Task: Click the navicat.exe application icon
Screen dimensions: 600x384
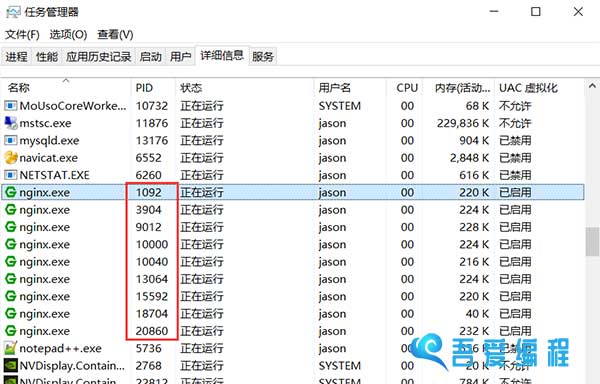Action: [x=11, y=158]
